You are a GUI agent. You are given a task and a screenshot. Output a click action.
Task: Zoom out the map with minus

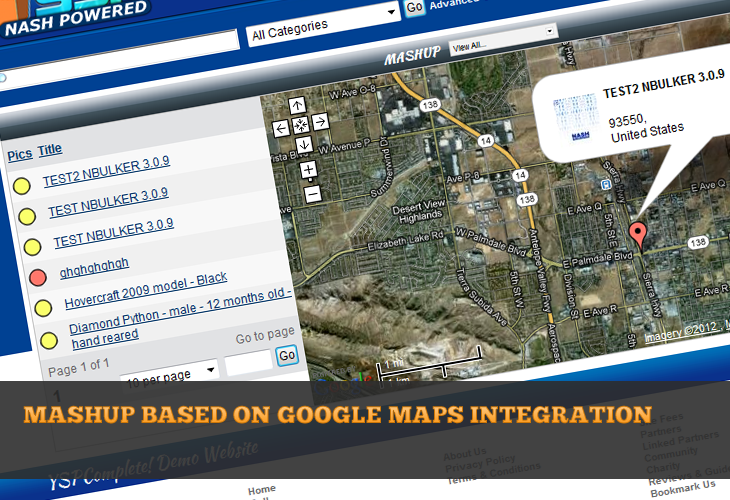[313, 193]
